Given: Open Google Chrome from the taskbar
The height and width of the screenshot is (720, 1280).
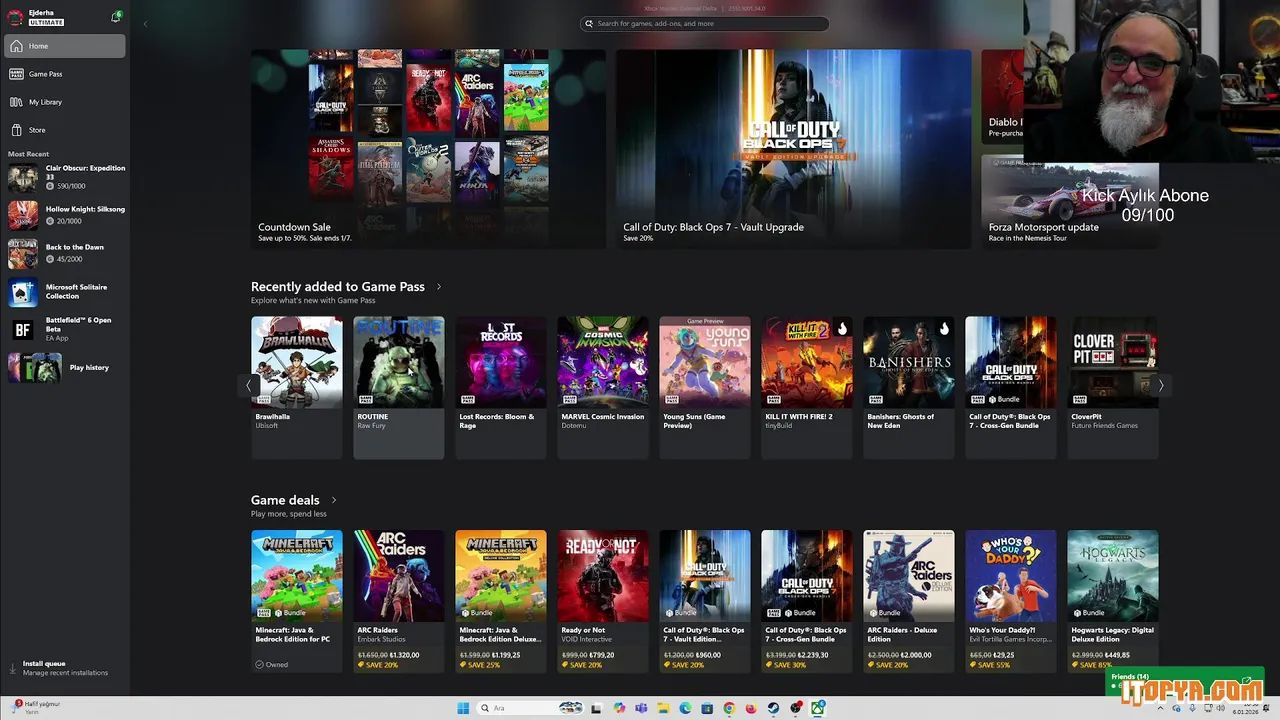Looking at the screenshot, I should coord(729,708).
